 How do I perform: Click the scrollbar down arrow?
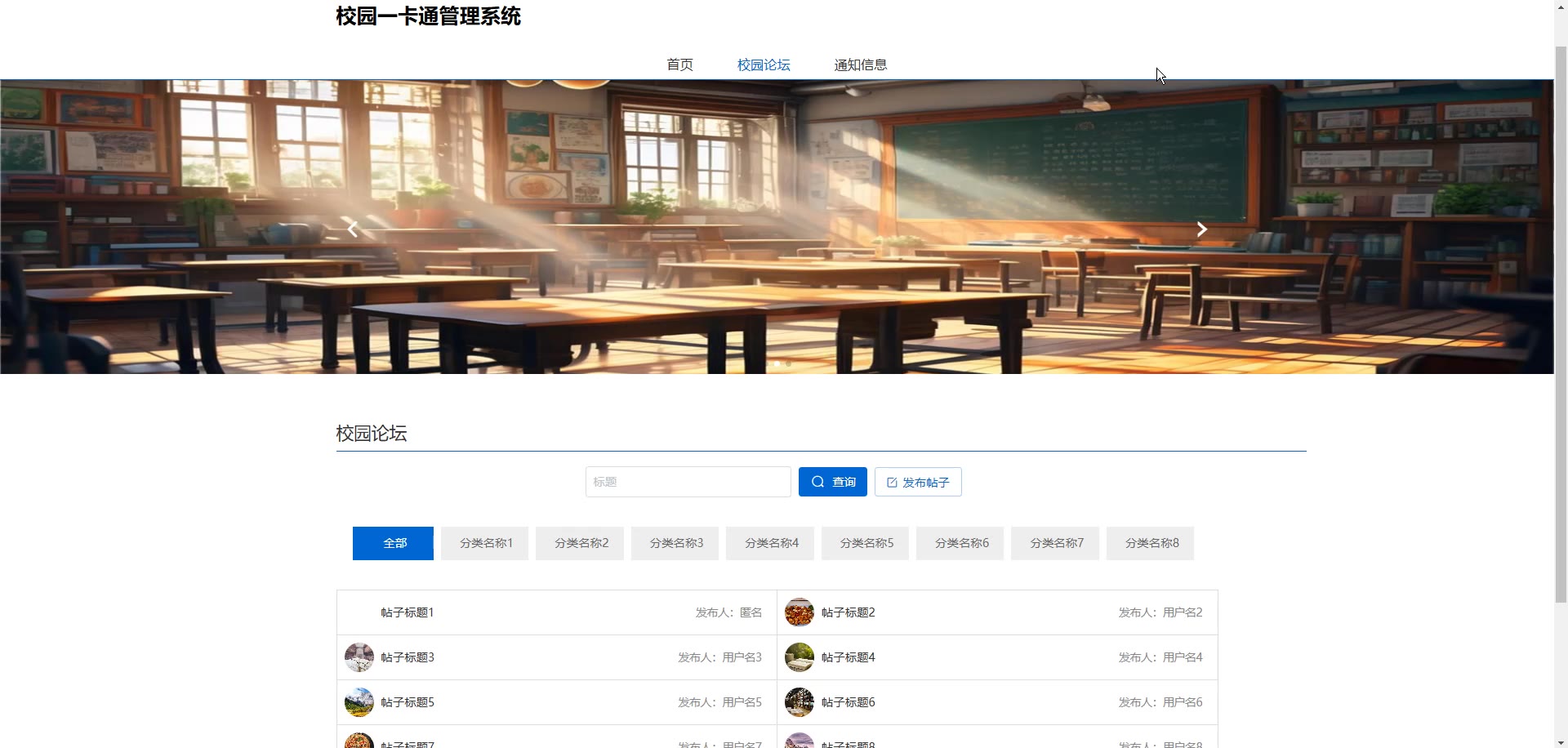click(1561, 741)
